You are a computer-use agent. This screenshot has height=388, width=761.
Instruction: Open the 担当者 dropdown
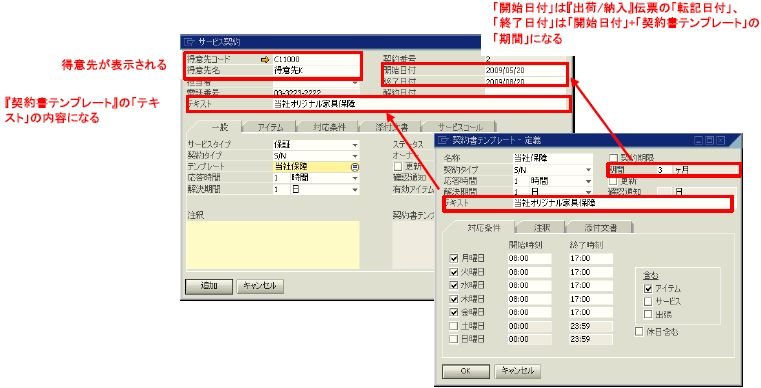(x=355, y=83)
